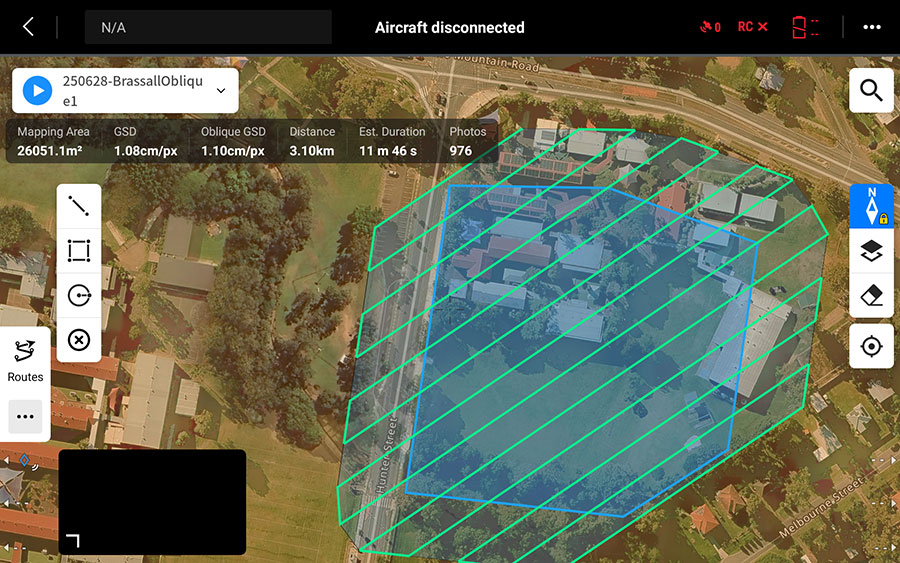900x563 pixels.
Task: Check the satellite GPS signal icon
Action: [710, 27]
